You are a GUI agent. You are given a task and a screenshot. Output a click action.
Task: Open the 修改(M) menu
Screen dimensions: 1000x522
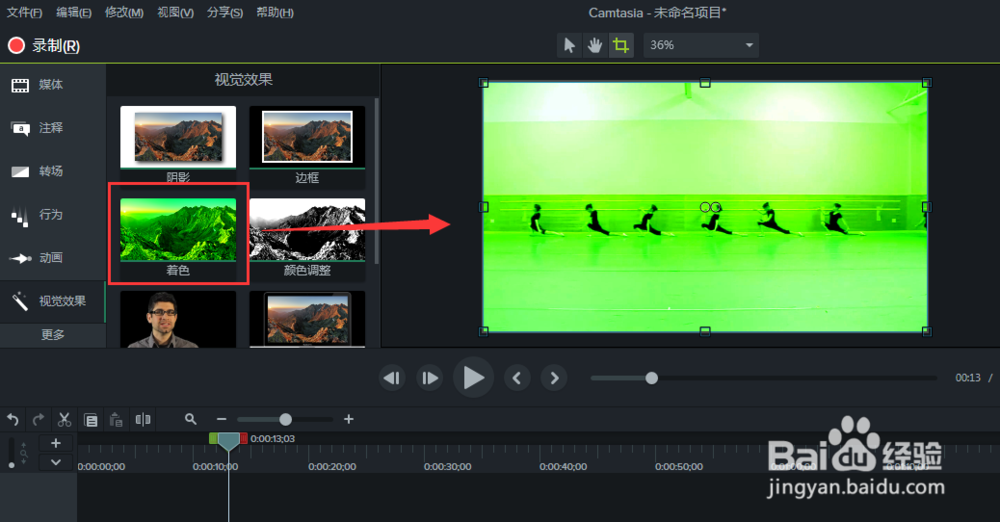tap(124, 12)
